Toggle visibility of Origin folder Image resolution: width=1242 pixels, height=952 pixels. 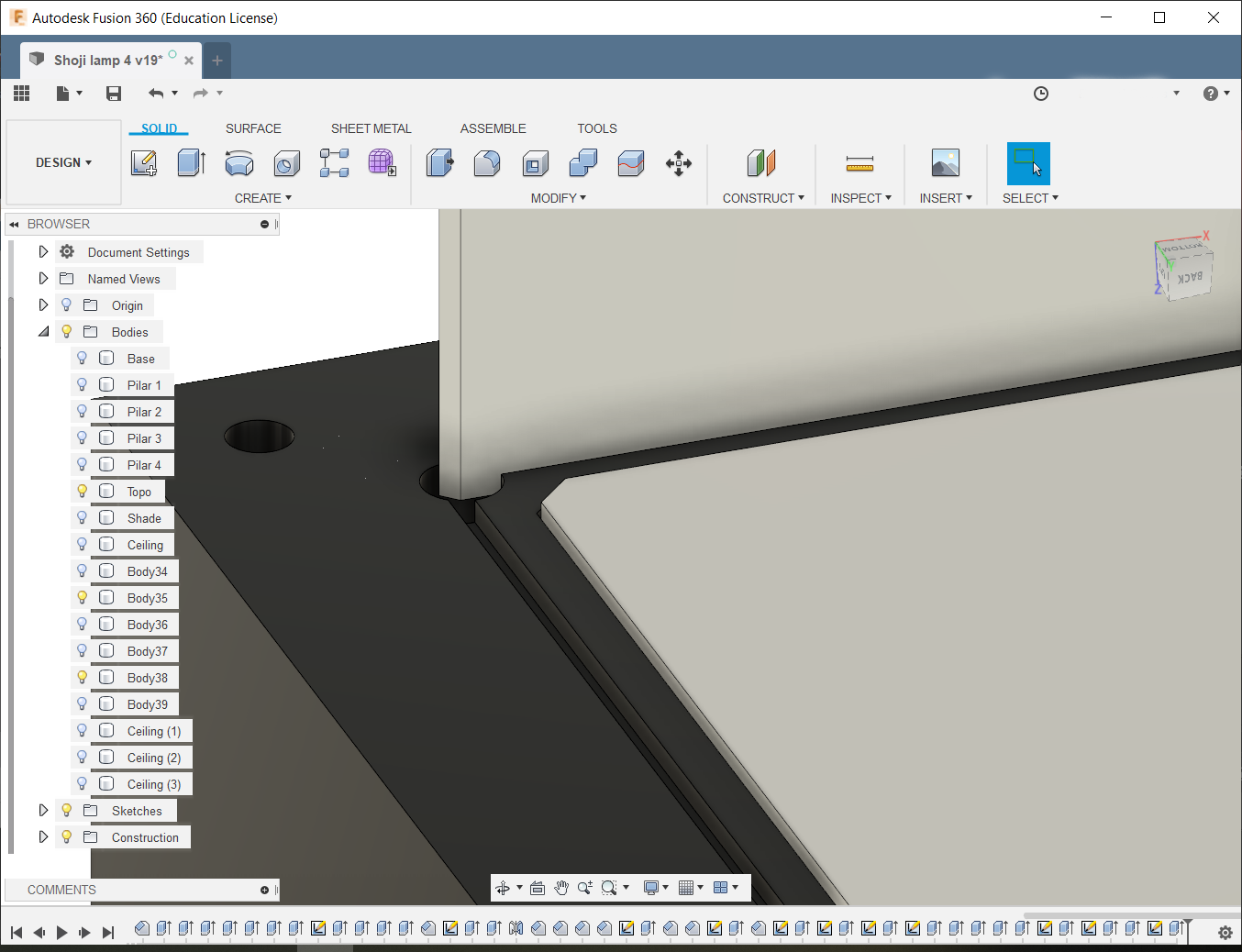click(66, 305)
